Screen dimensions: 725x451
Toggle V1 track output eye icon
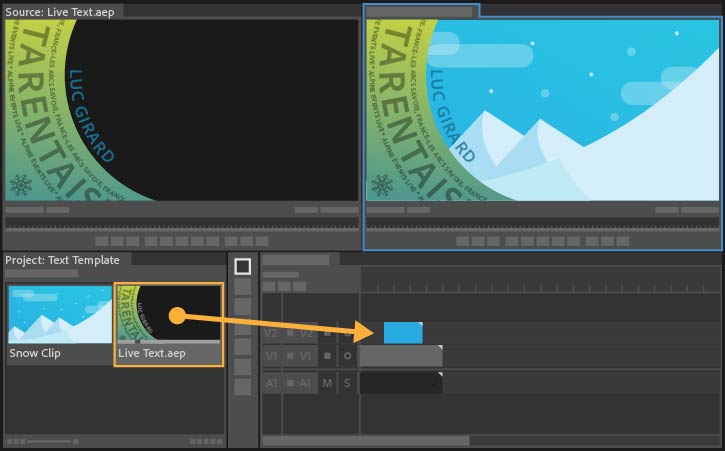(347, 356)
